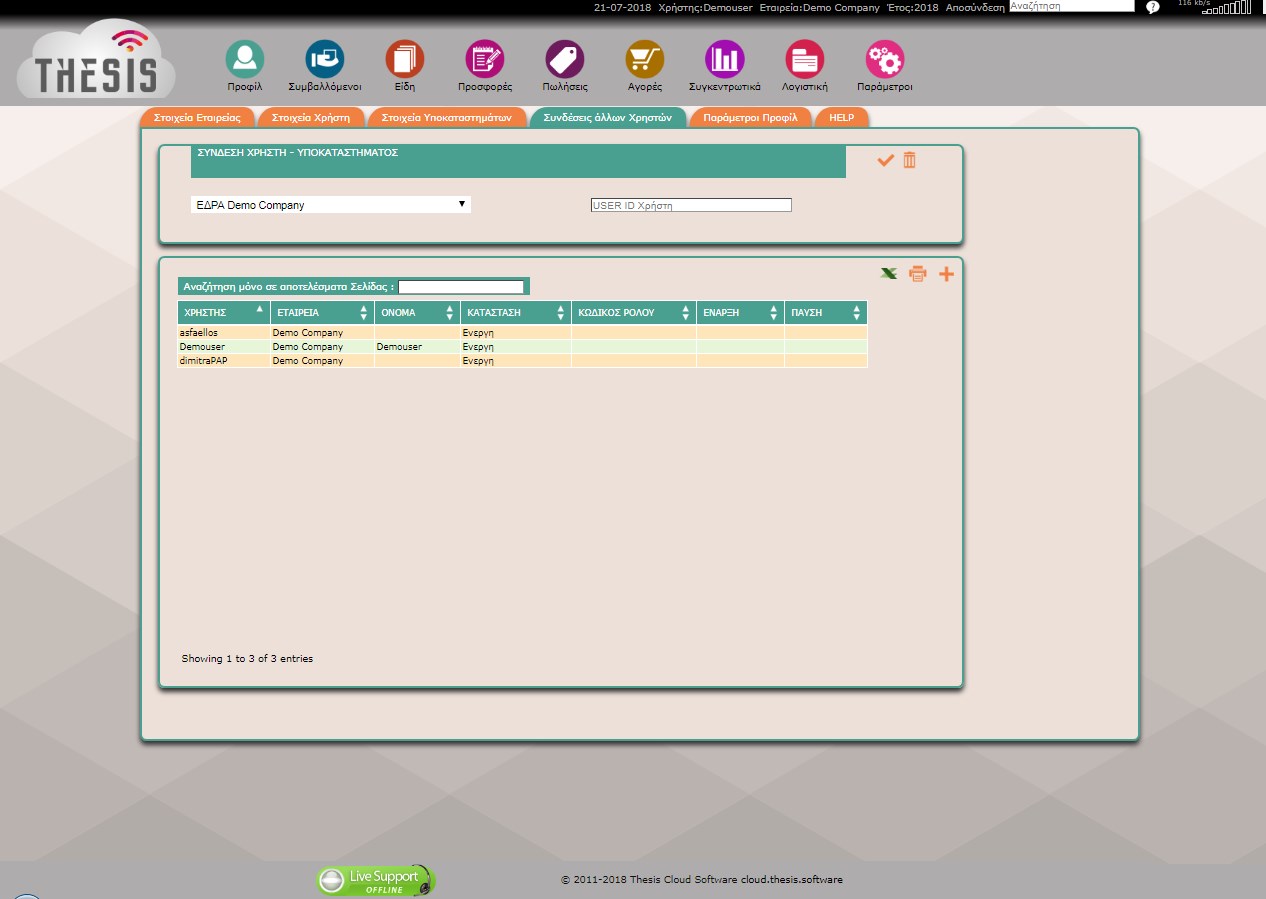Open the Προφίλ profile icon
The height and width of the screenshot is (899, 1266).
click(x=245, y=60)
